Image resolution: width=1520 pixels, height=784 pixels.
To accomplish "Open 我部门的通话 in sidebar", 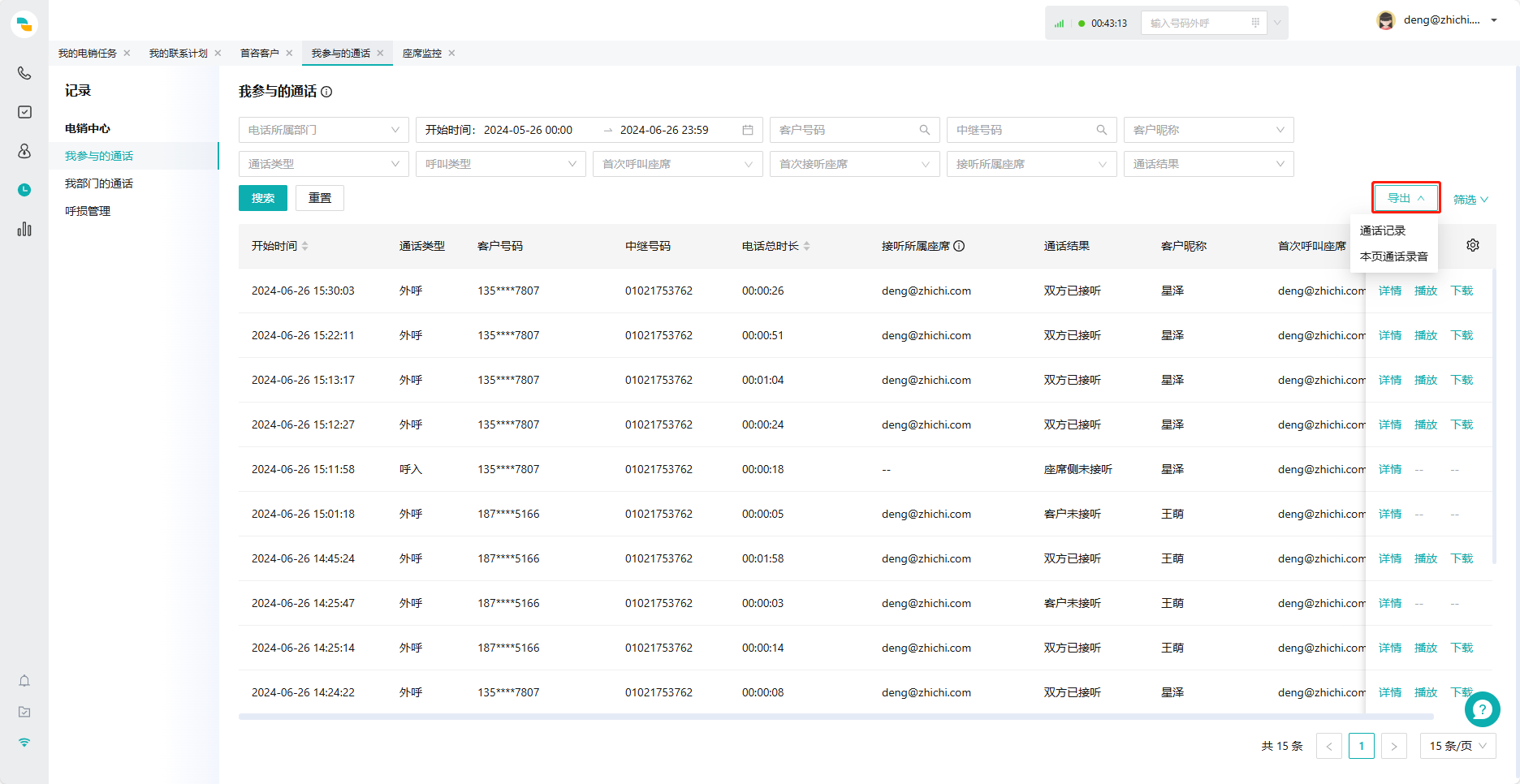I will pos(99,183).
